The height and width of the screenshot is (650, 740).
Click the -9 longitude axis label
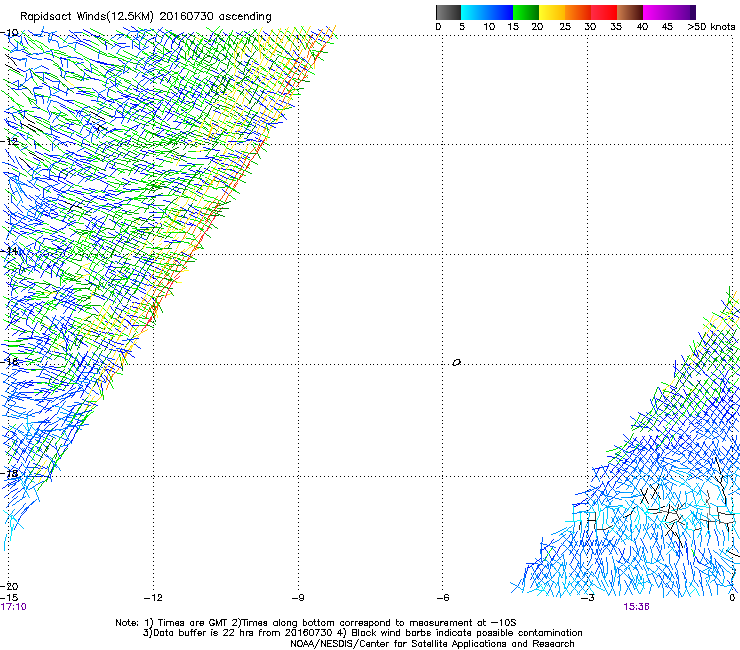(x=298, y=598)
